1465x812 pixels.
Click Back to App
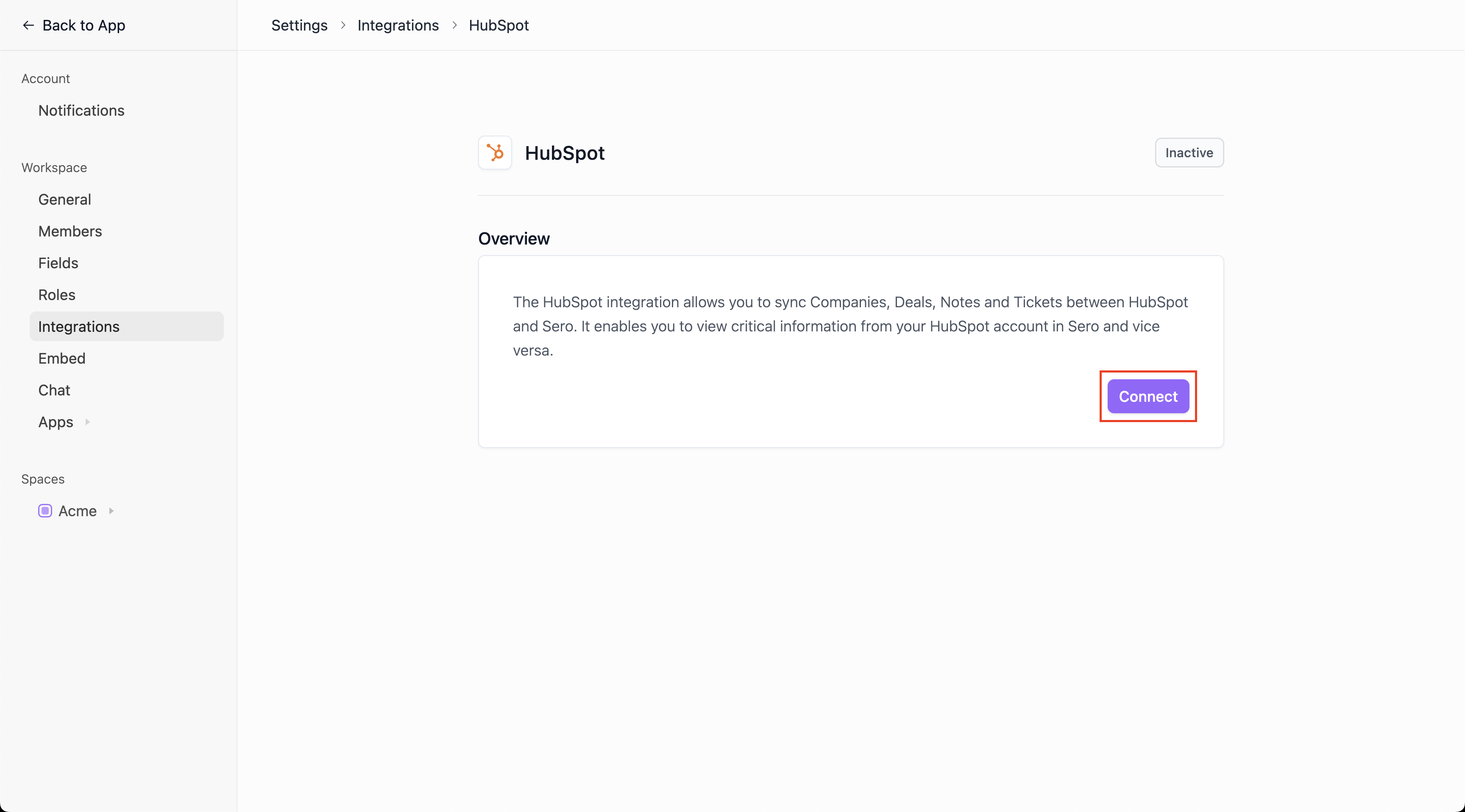click(84, 25)
